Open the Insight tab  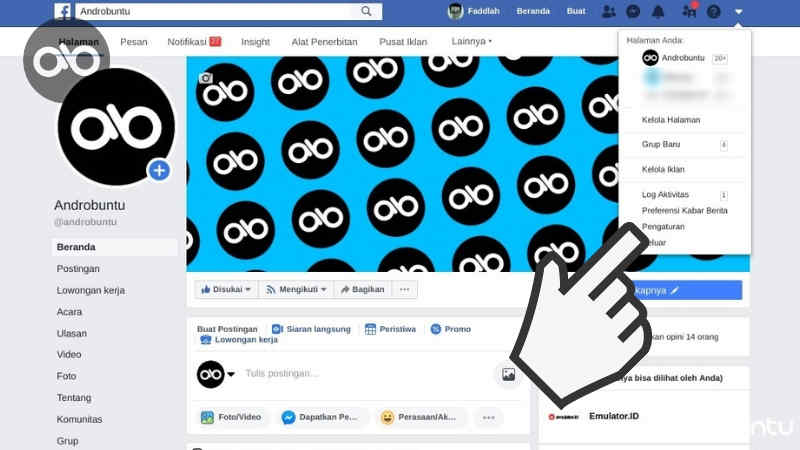(x=255, y=42)
